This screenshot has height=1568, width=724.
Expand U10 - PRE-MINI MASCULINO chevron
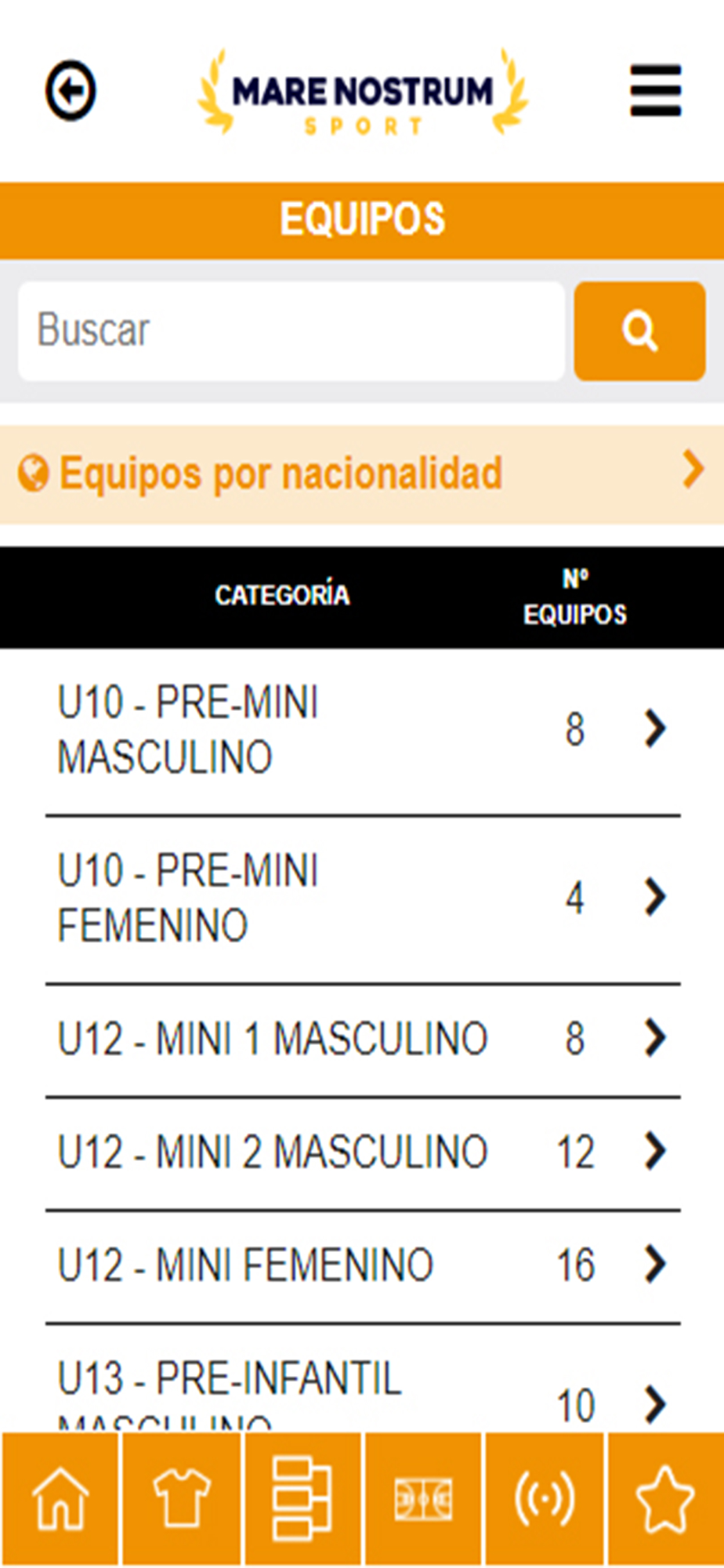(x=655, y=728)
